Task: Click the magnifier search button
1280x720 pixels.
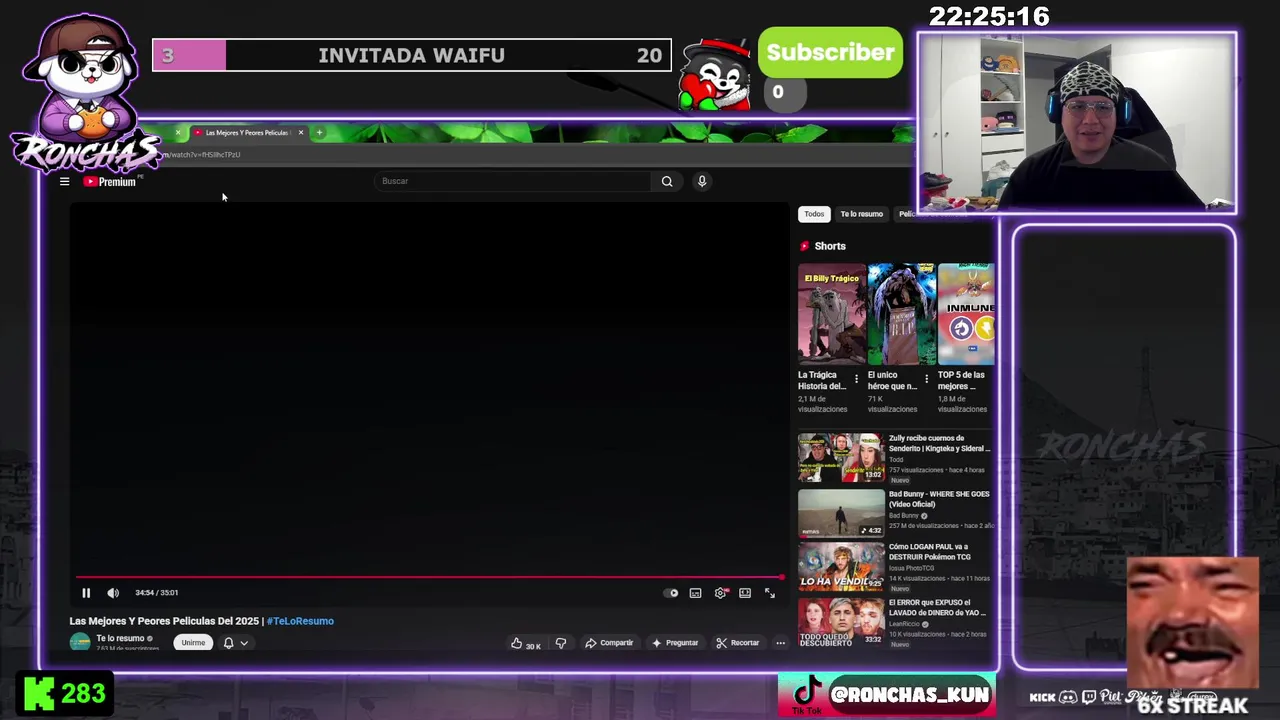Action: coord(667,181)
